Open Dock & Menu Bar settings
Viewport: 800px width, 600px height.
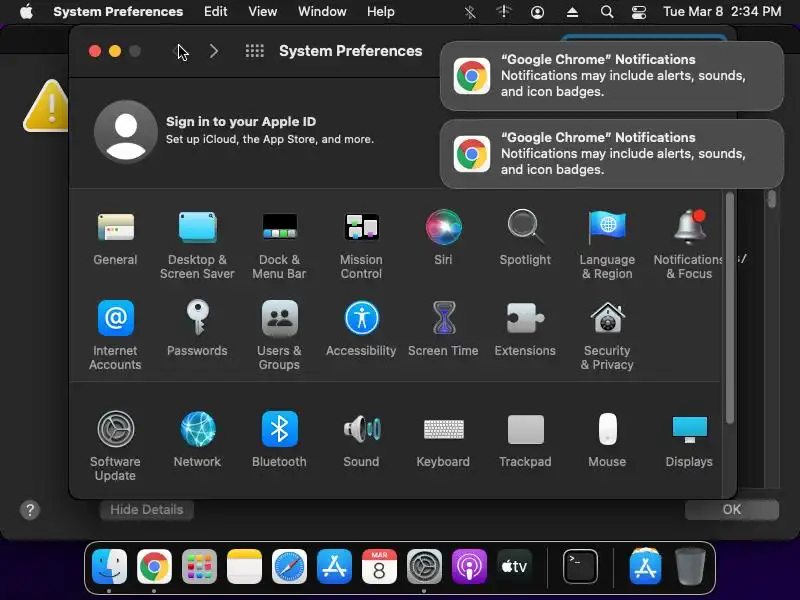click(279, 245)
